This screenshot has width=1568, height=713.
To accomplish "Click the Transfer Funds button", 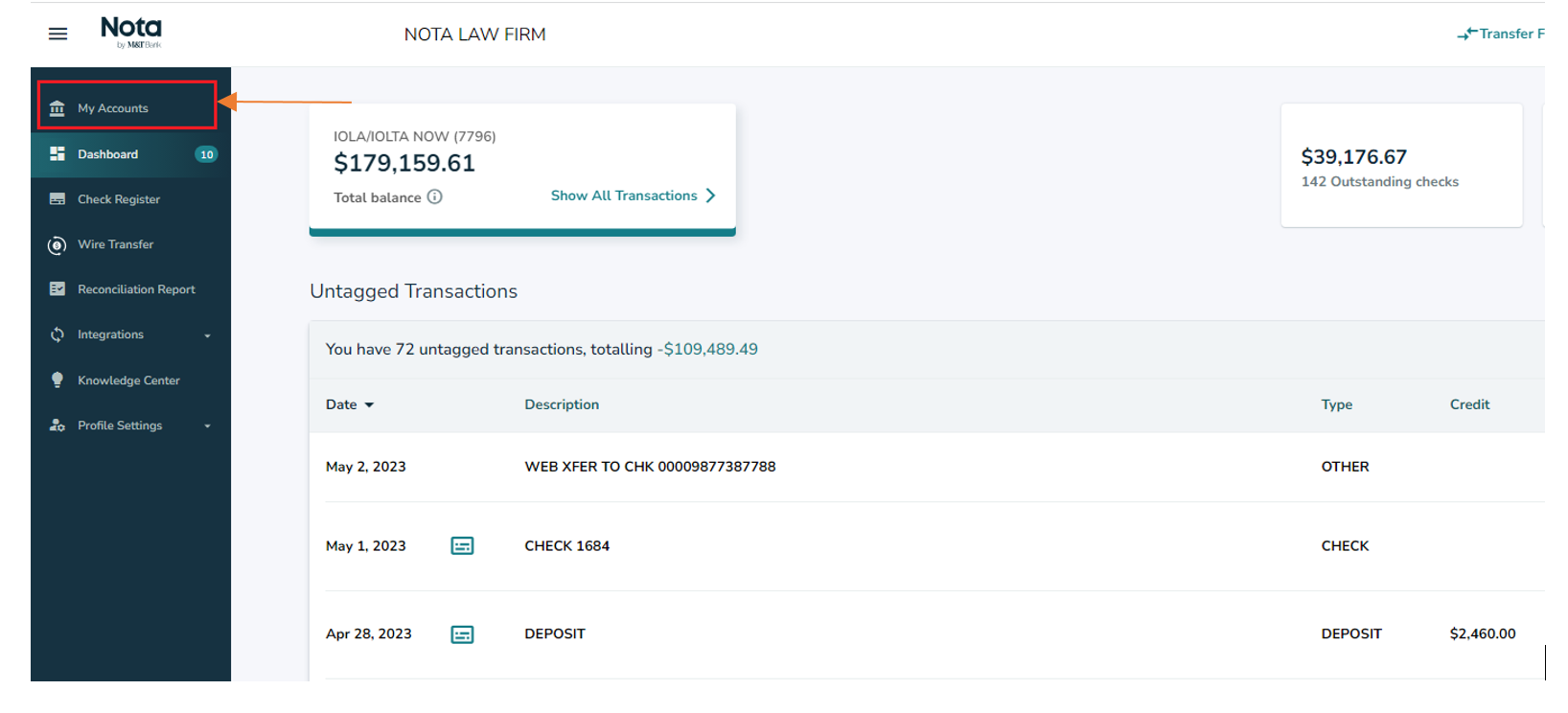I will [x=1501, y=34].
